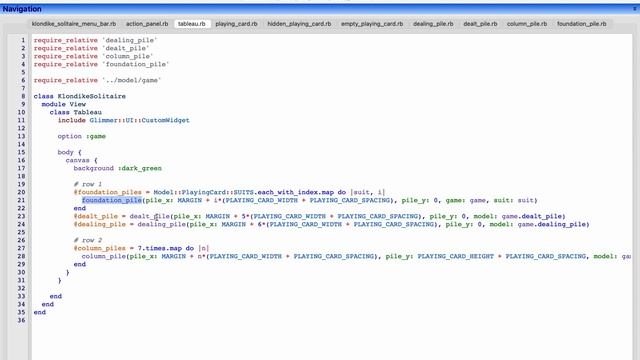Click the 'Navigation' window title

[x=22, y=9]
